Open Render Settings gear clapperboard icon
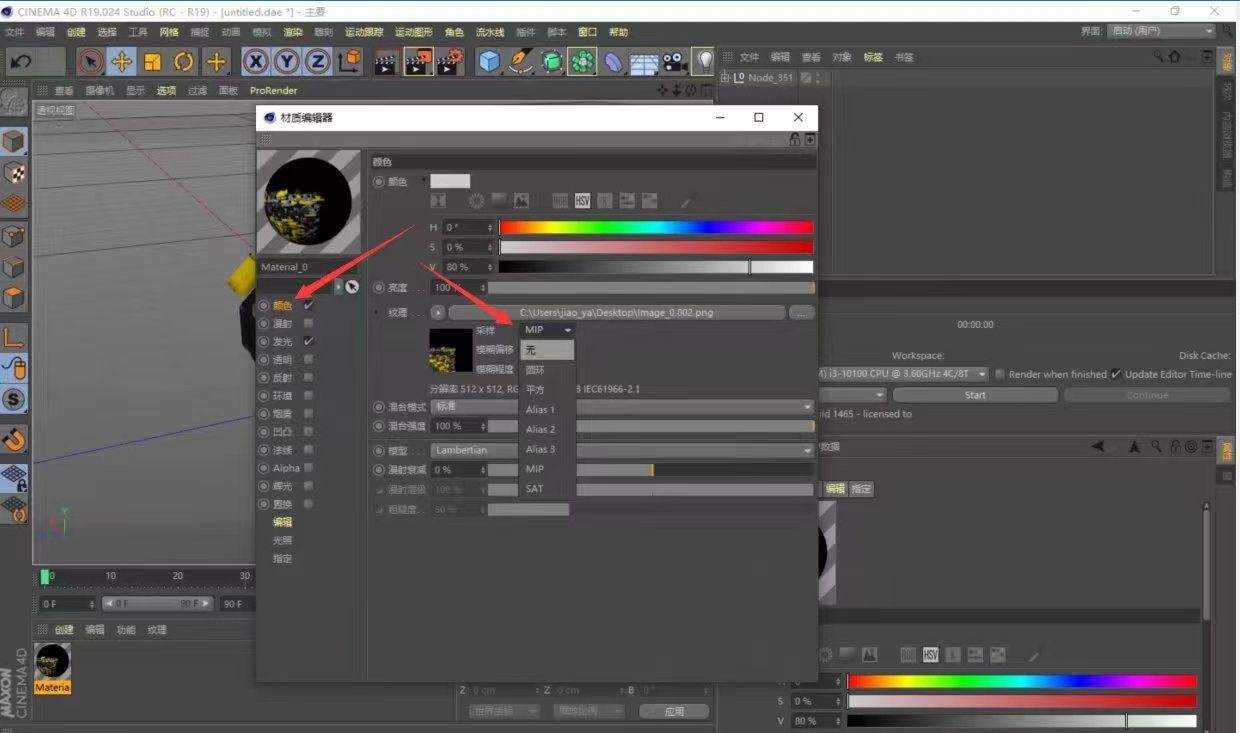Screen dimensions: 1240x733 tap(450, 62)
